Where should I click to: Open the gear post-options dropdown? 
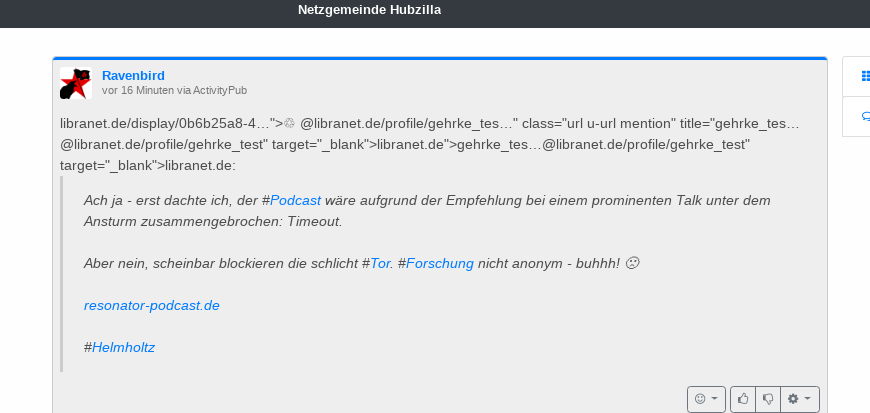click(x=799, y=399)
